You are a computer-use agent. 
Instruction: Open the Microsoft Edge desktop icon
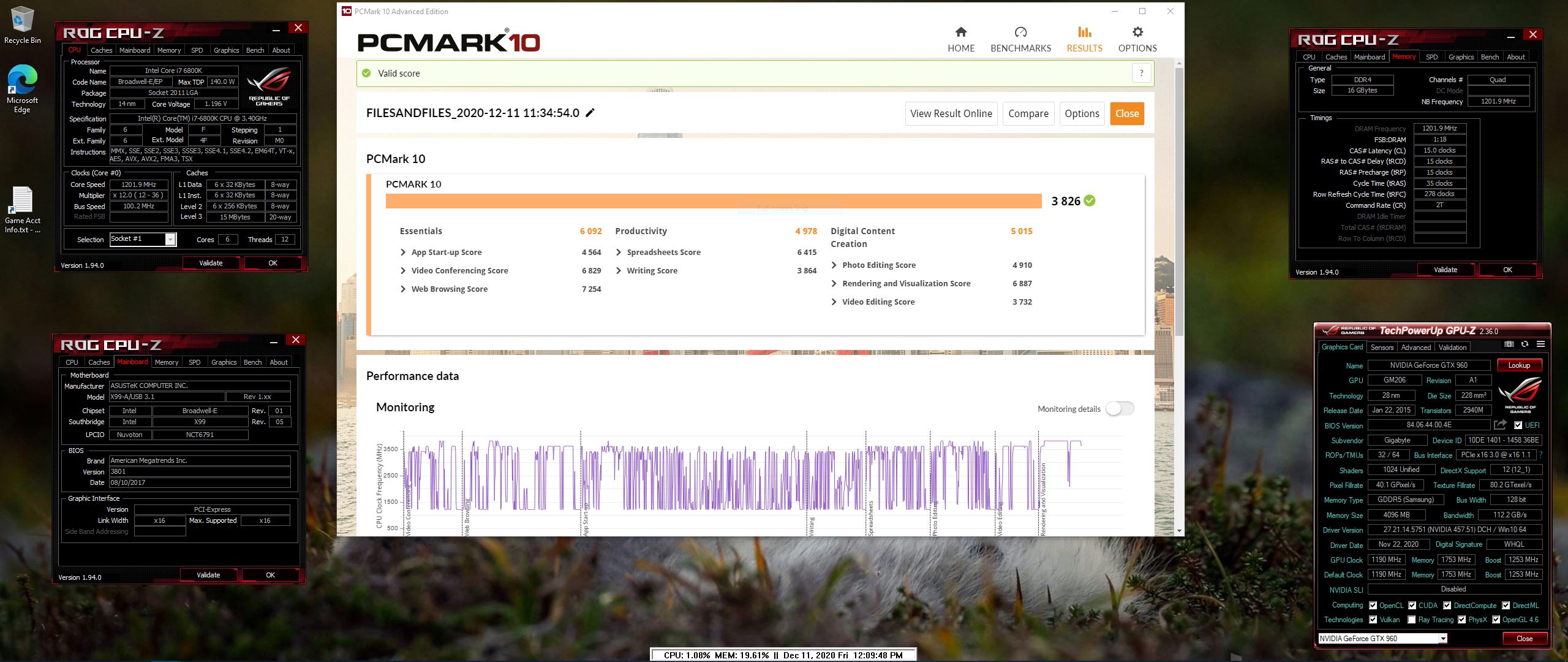pyautogui.click(x=22, y=89)
